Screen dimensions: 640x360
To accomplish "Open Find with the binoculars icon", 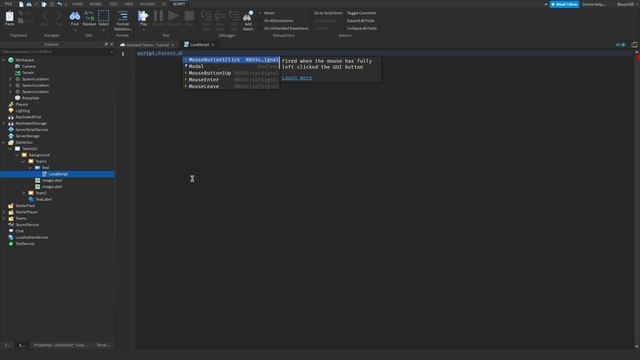I will pyautogui.click(x=75, y=17).
